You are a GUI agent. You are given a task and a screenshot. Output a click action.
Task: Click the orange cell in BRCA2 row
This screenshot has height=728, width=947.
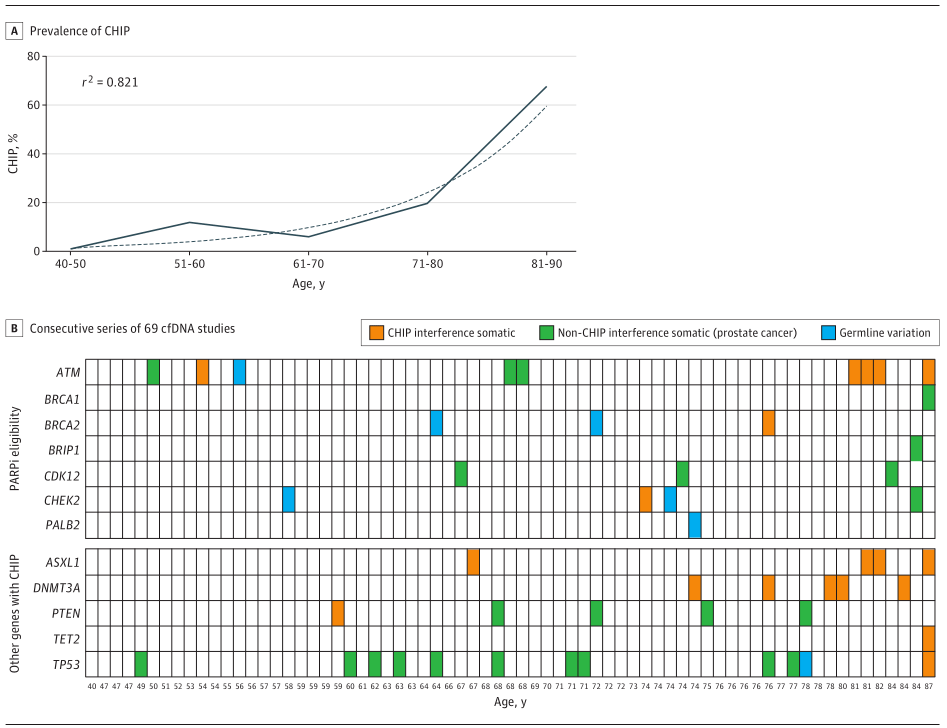768,422
